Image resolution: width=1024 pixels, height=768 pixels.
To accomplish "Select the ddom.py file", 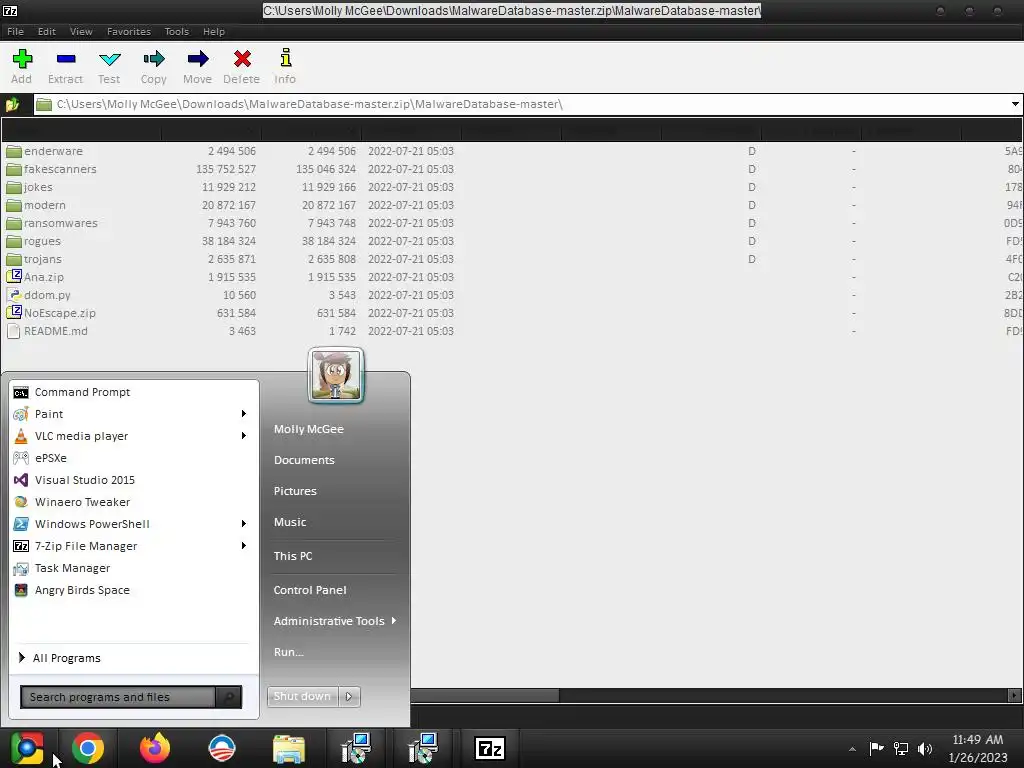I will tap(39, 295).
